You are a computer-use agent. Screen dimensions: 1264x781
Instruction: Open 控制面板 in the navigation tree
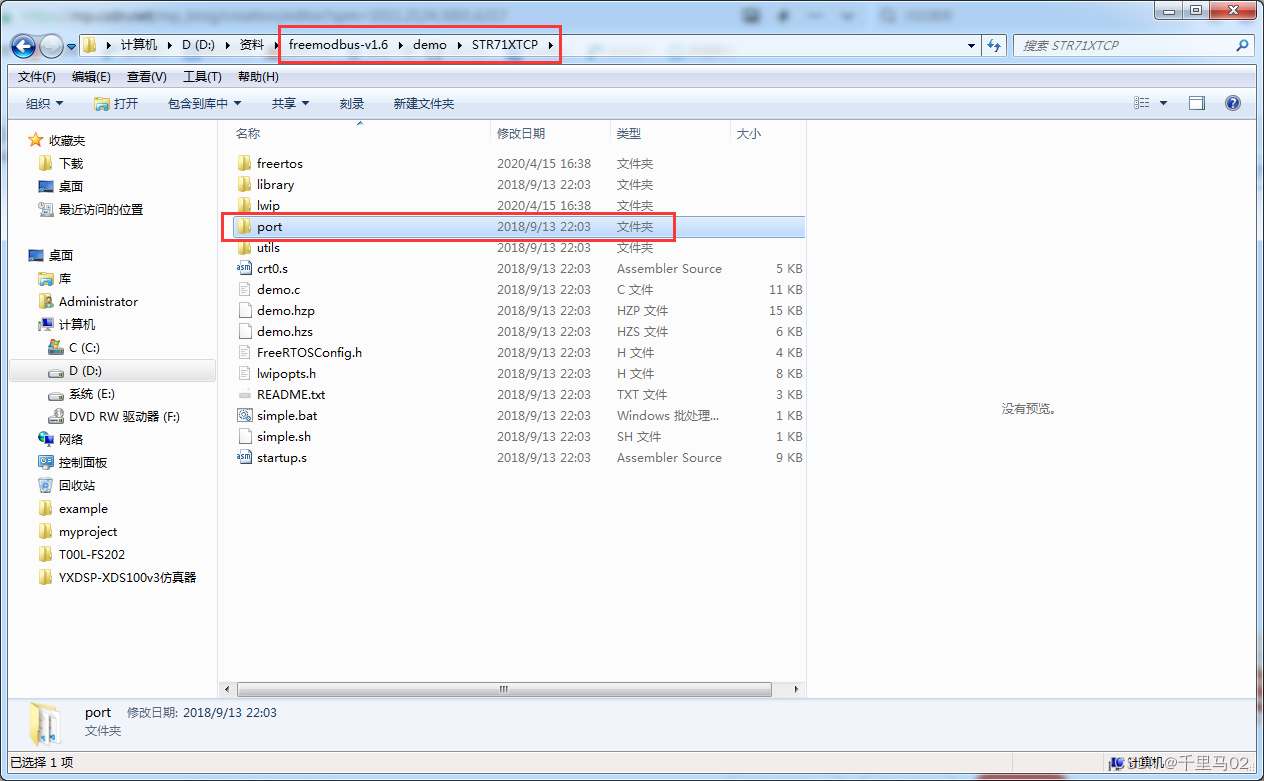click(x=83, y=462)
